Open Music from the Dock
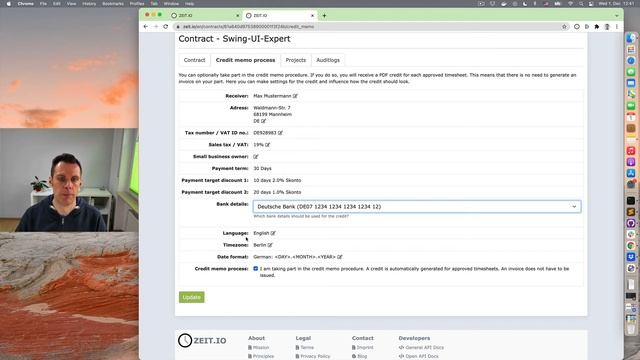 tap(631, 151)
